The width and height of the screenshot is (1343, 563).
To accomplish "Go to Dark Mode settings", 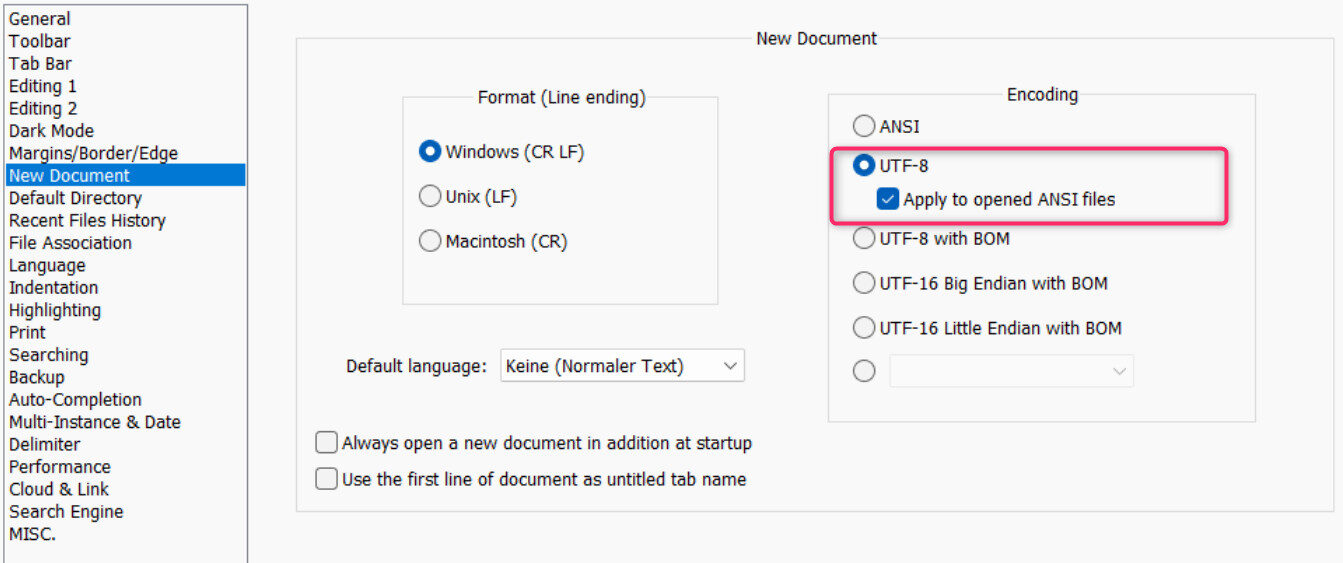I will click(x=51, y=131).
